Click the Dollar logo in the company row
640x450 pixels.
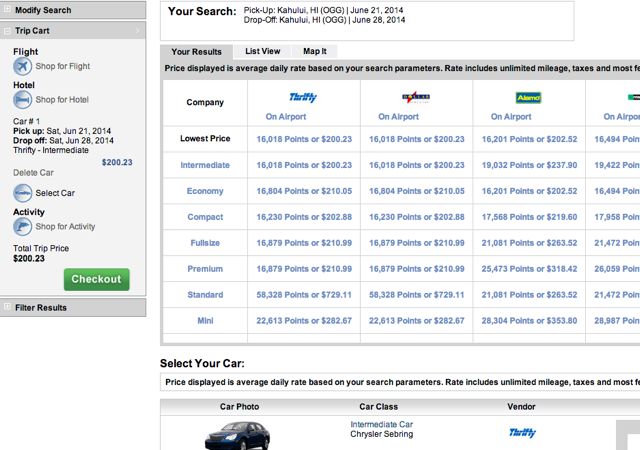[416, 97]
